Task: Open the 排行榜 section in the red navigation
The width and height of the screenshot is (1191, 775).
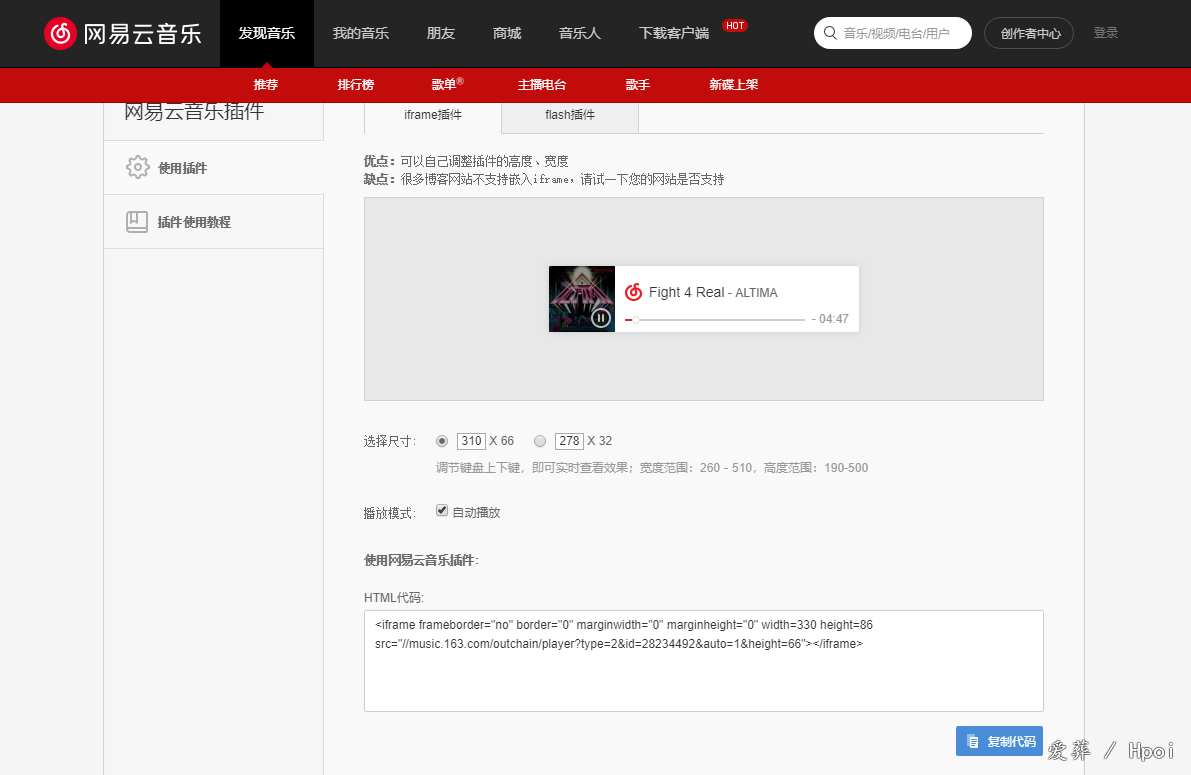Action: pyautogui.click(x=356, y=85)
